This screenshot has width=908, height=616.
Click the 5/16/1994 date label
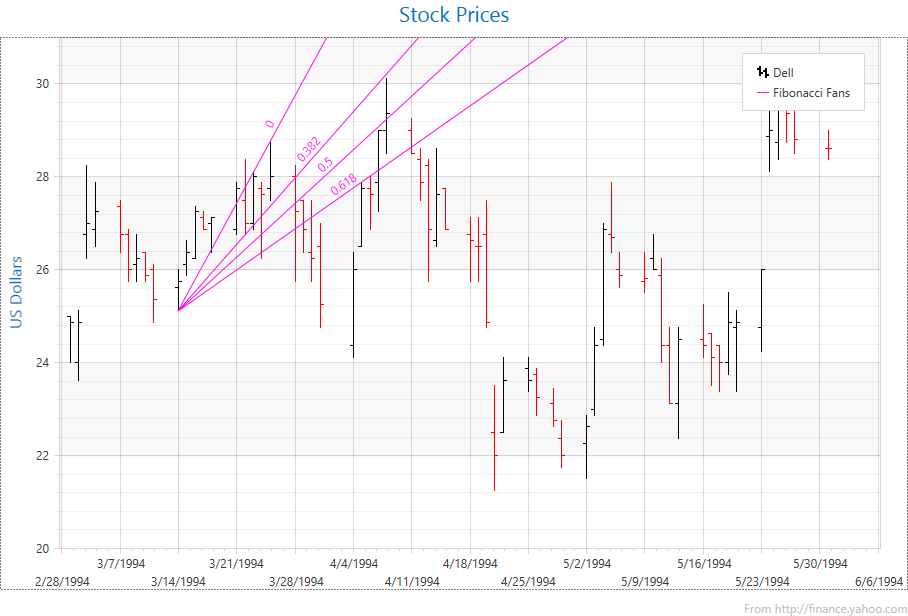point(704,563)
